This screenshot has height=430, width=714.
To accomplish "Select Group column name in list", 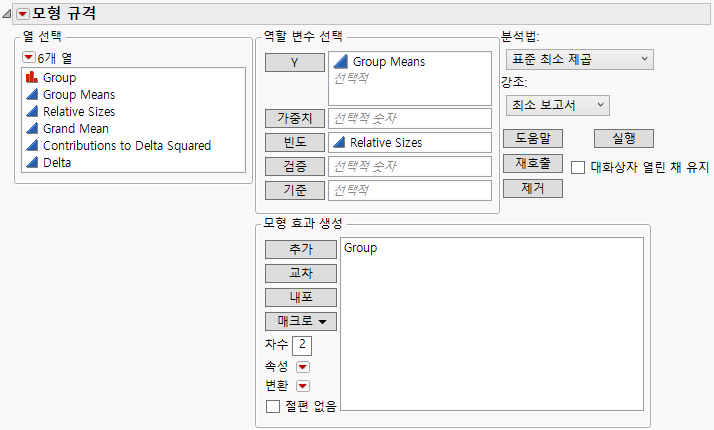I will [x=60, y=77].
